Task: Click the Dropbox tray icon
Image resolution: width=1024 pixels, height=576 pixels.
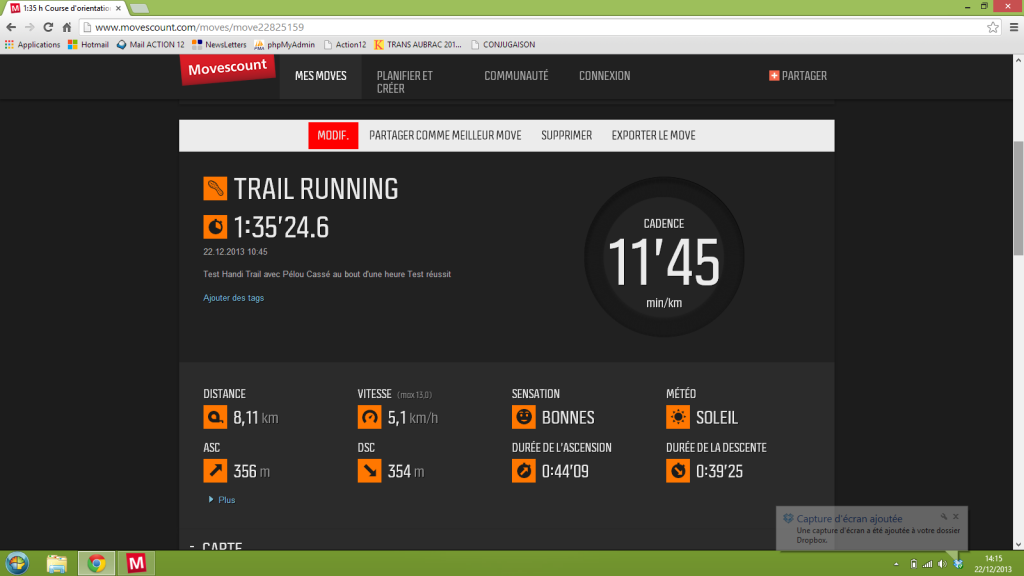Action: tap(957, 564)
